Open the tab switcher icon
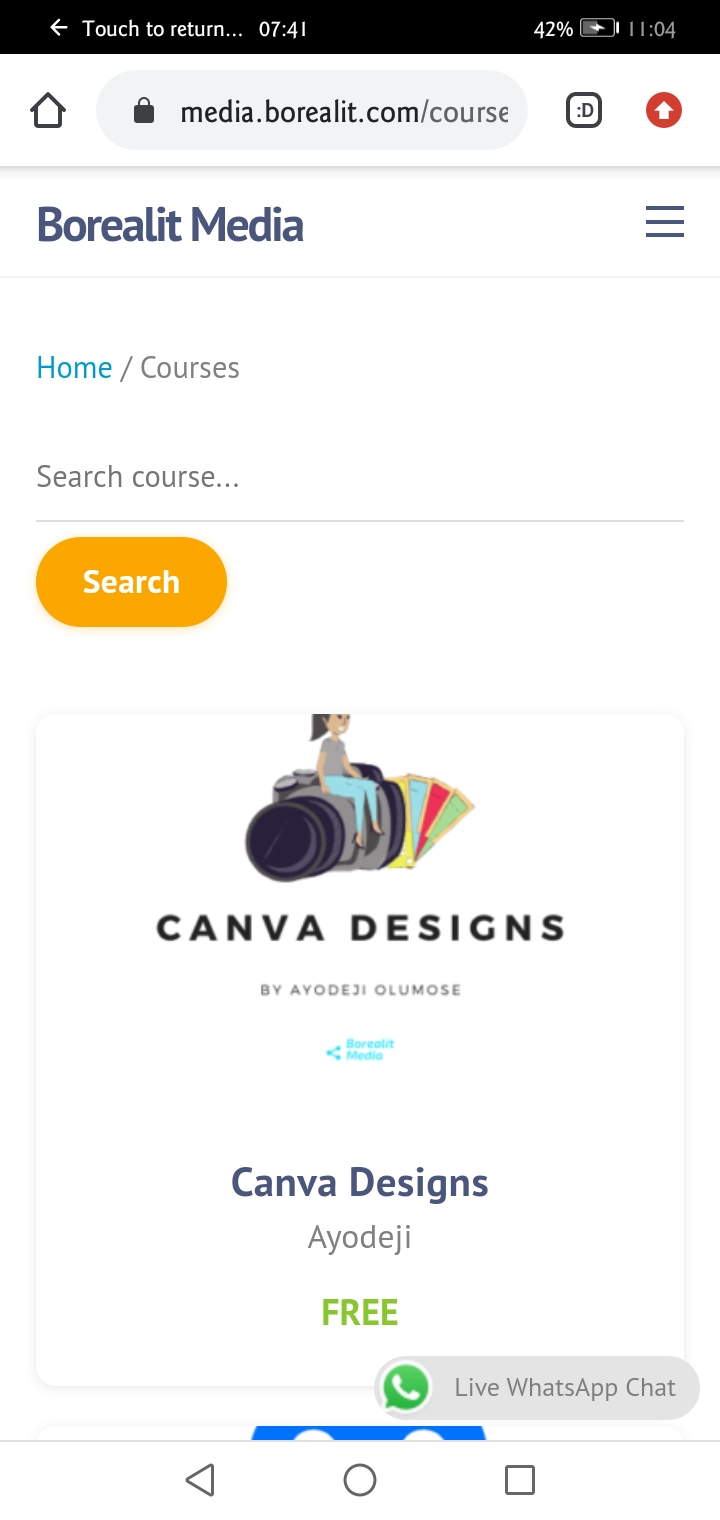Viewport: 720px width, 1520px height. tap(584, 111)
